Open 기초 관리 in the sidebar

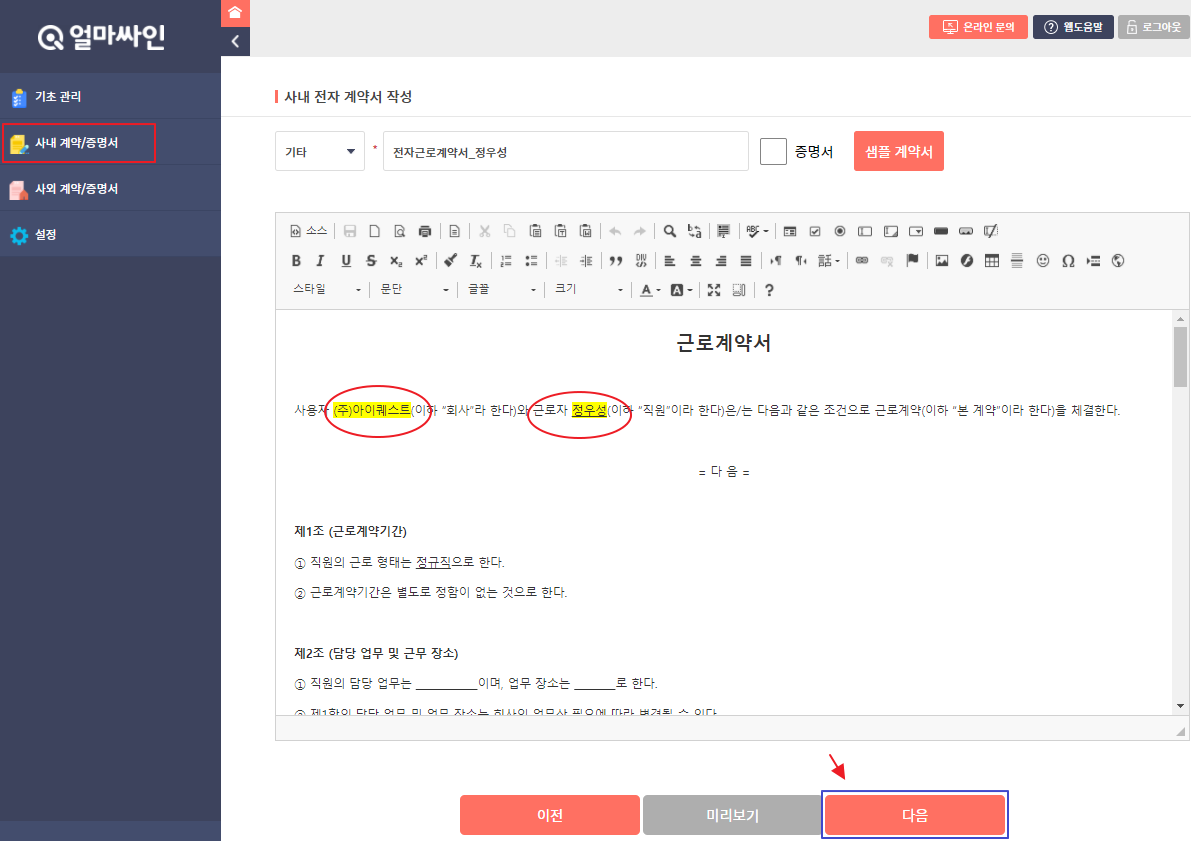point(110,96)
